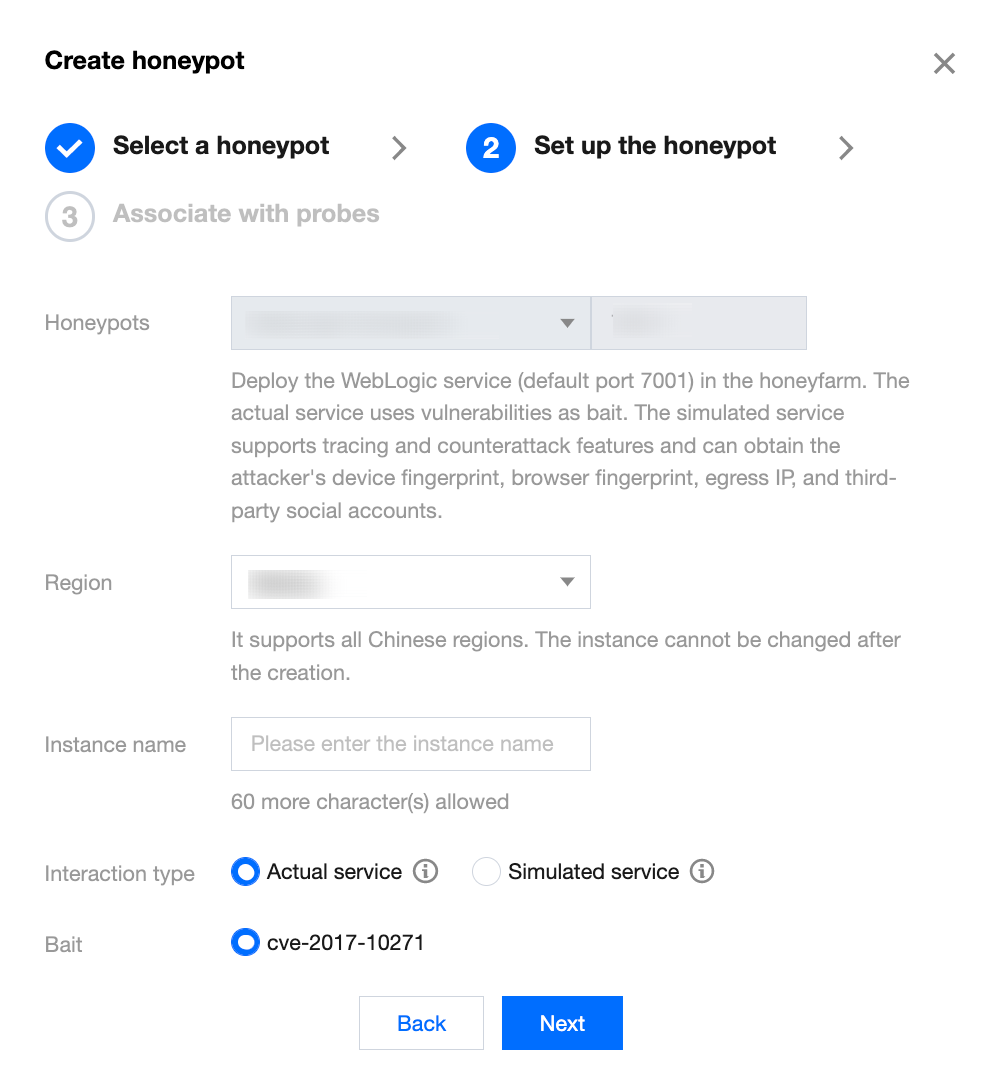Click the step 2 number icon
The width and height of the screenshot is (996, 1092).
[490, 148]
